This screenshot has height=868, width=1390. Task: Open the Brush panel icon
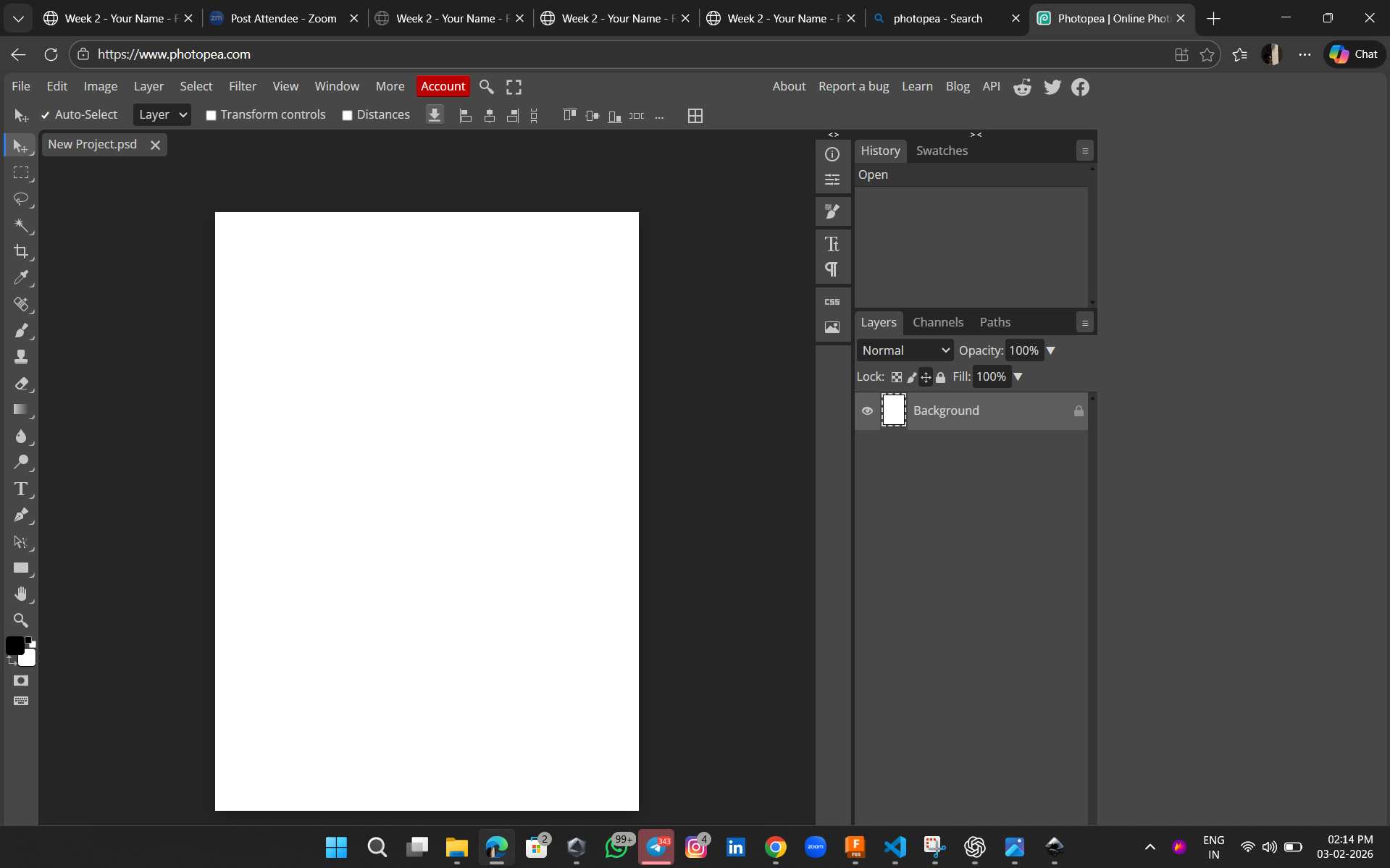(832, 211)
